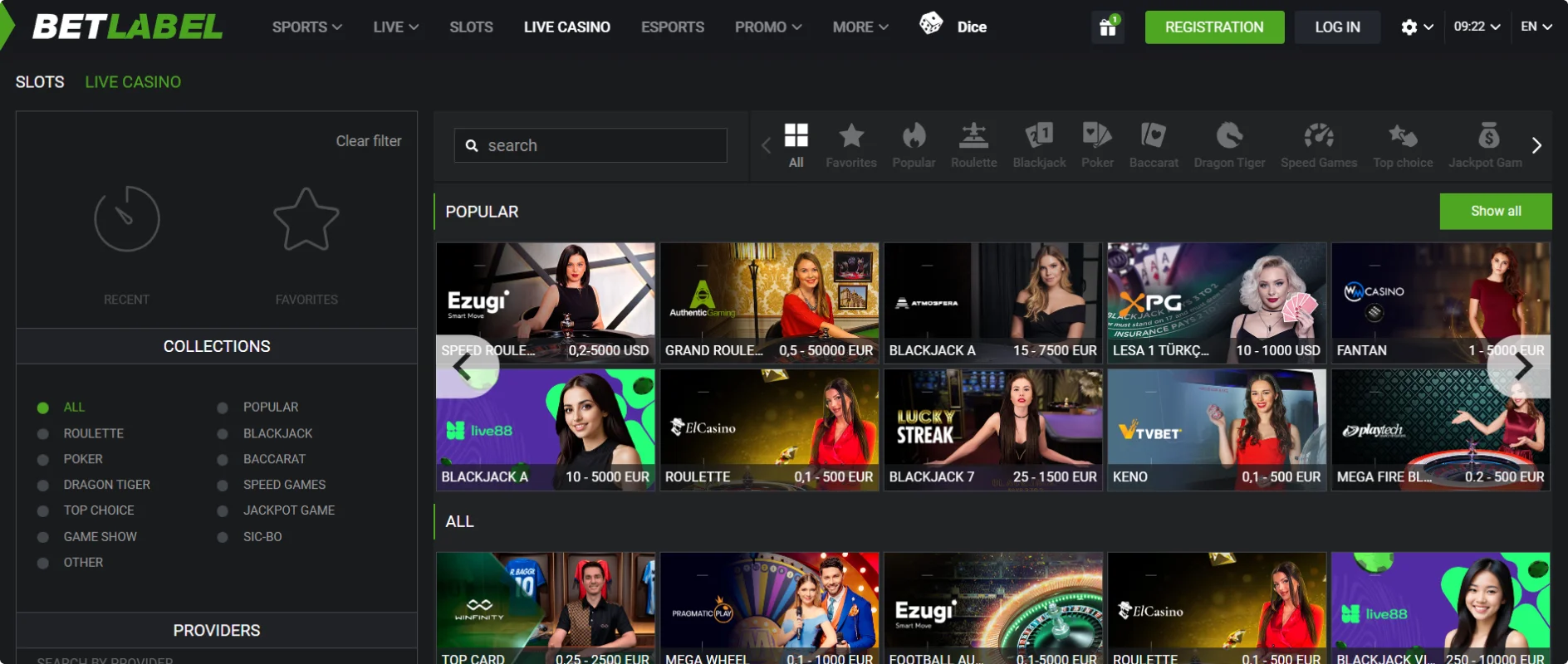
Task: Open the Lucky Streak BLACKJACK 7 thumbnail
Action: (x=993, y=430)
